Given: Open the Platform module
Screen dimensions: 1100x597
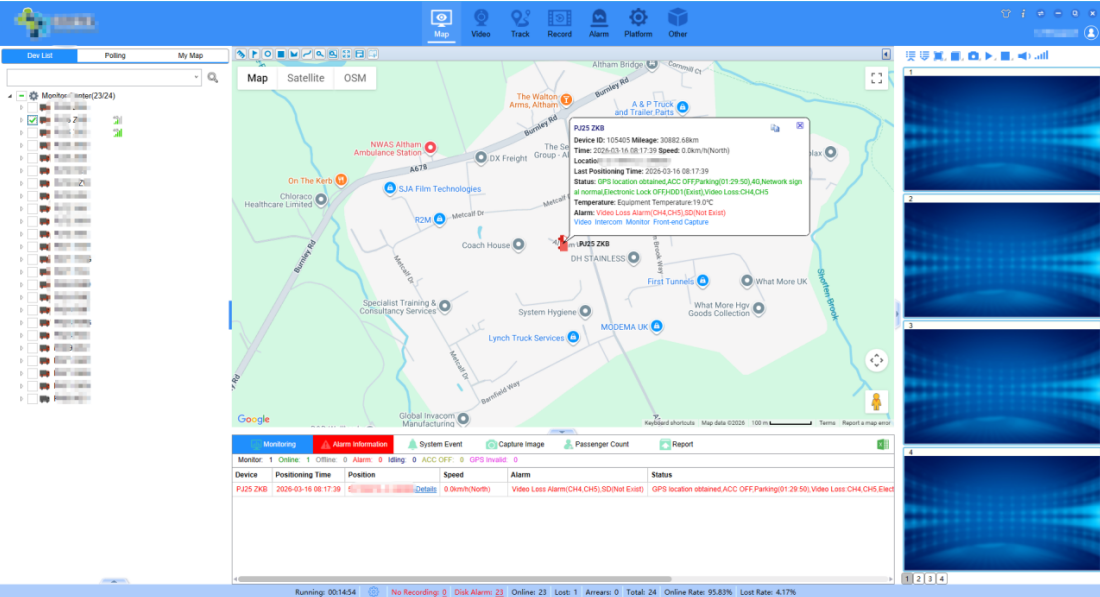Looking at the screenshot, I should coord(638,23).
